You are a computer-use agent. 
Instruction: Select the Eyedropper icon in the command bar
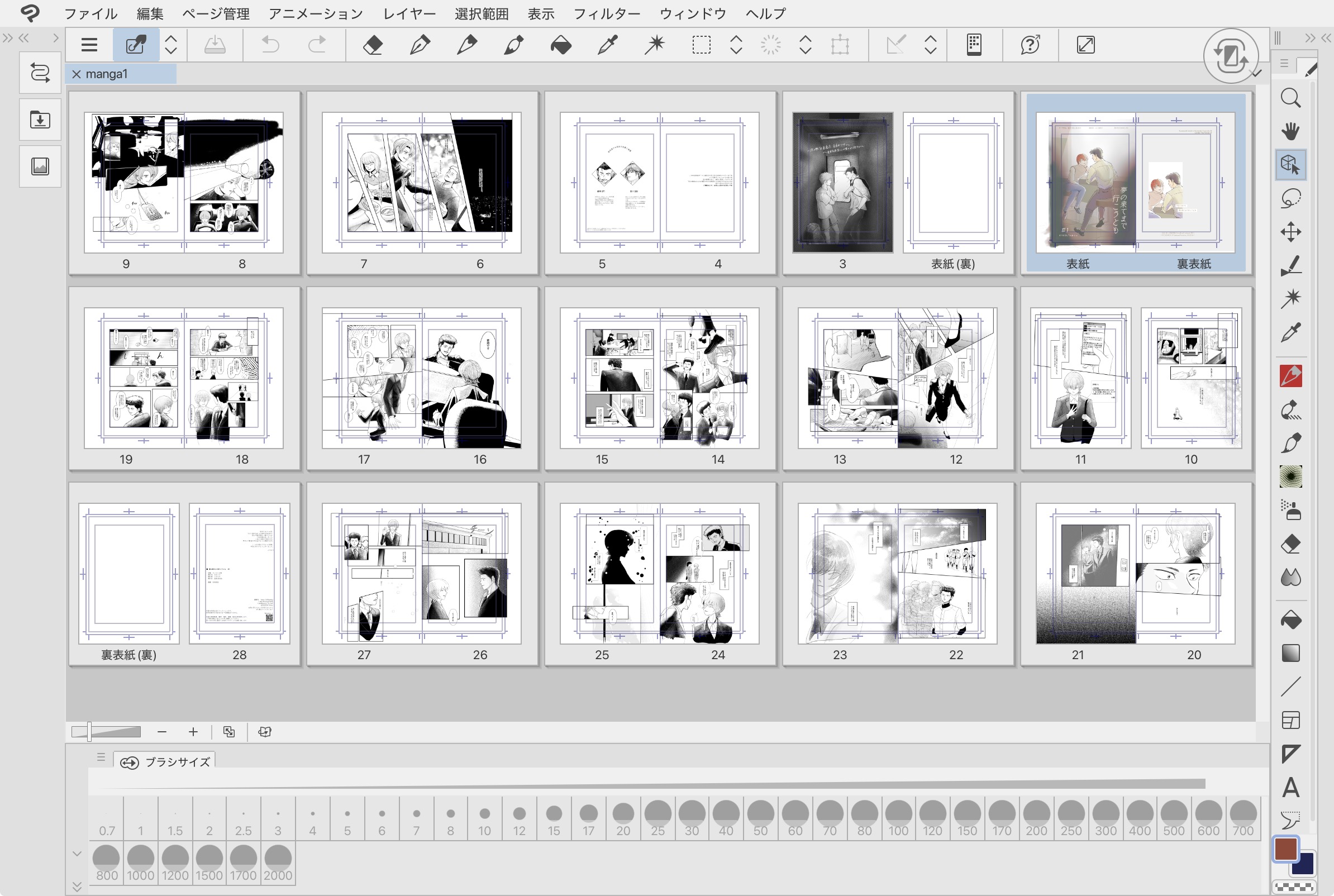(x=607, y=45)
